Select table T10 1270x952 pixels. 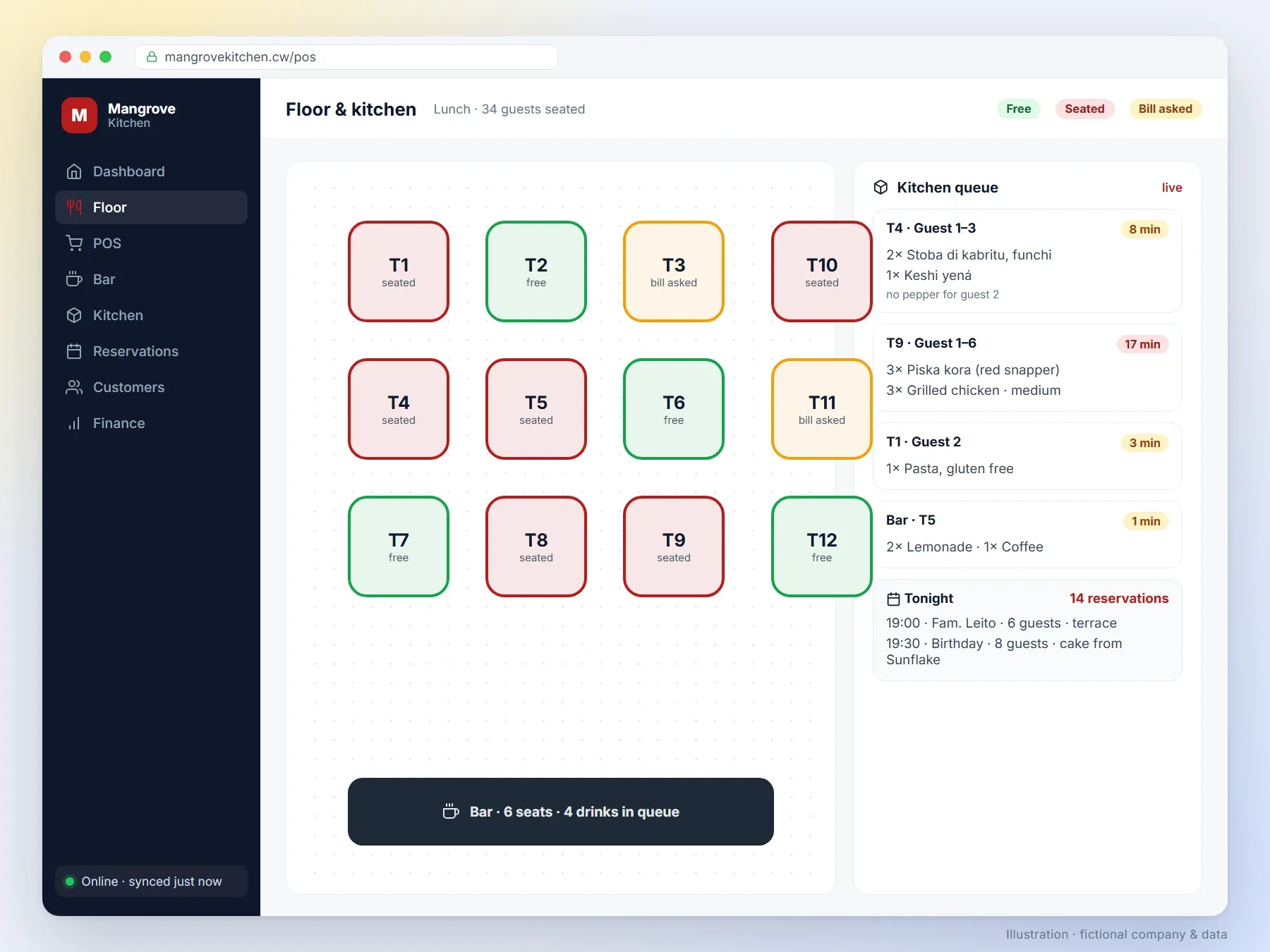tap(822, 271)
